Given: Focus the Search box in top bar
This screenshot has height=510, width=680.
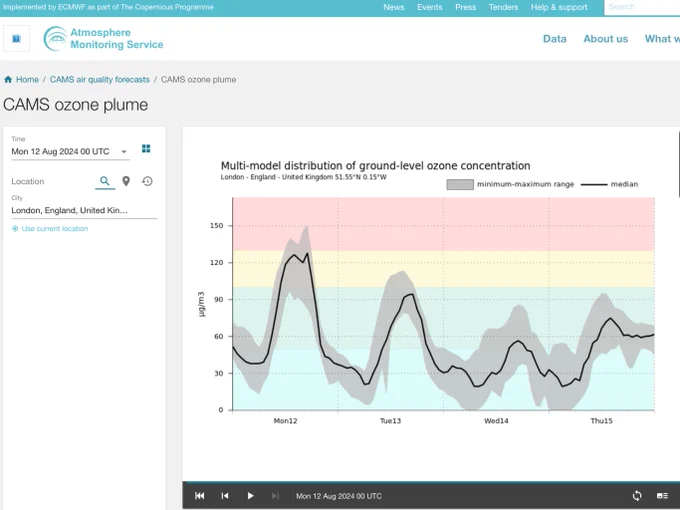Looking at the screenshot, I should (x=642, y=7).
